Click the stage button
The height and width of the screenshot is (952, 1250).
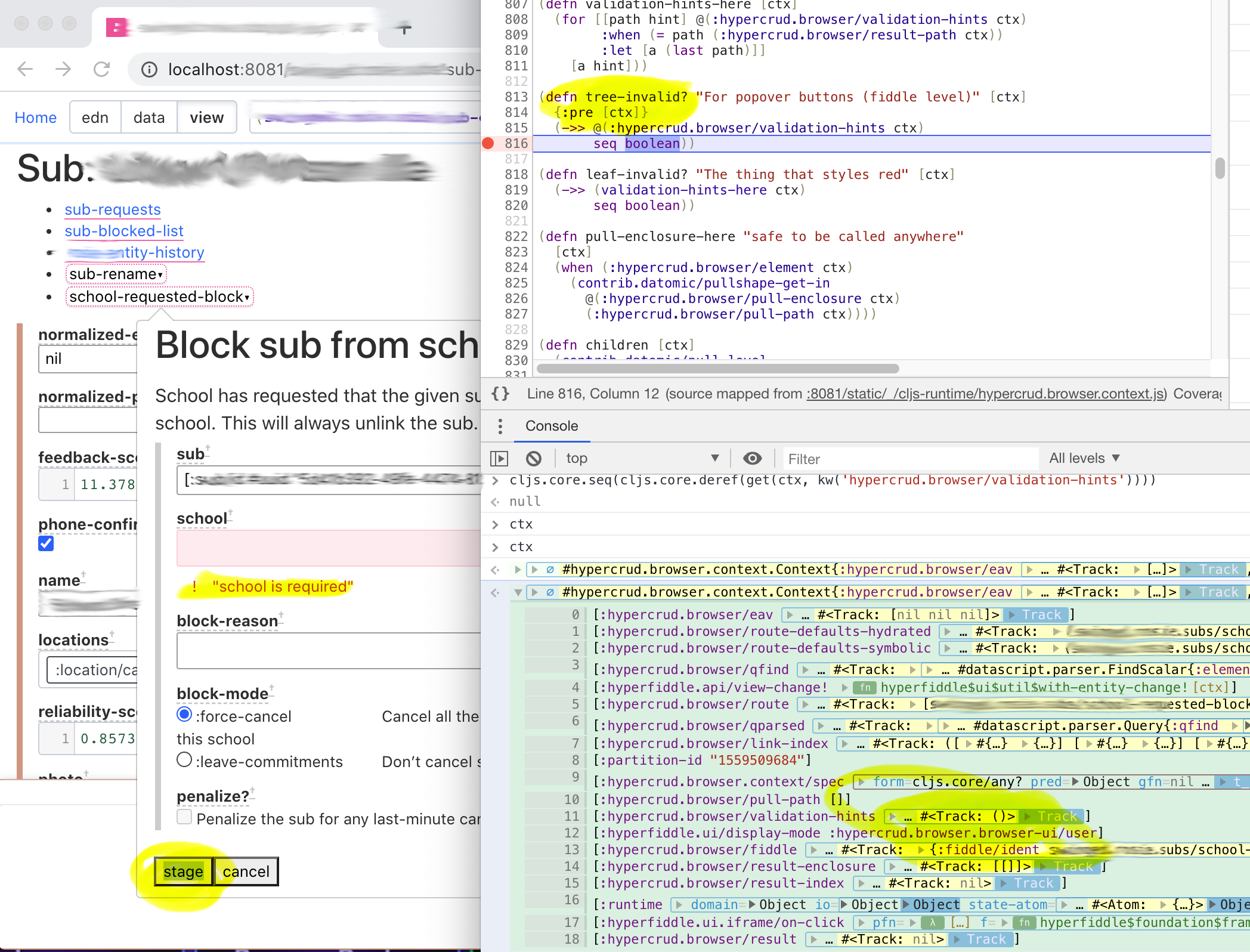(183, 871)
